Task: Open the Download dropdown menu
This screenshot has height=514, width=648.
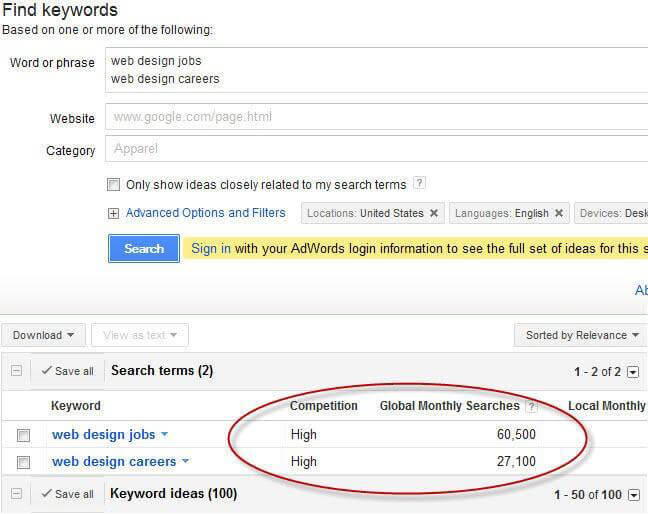Action: pyautogui.click(x=45, y=336)
